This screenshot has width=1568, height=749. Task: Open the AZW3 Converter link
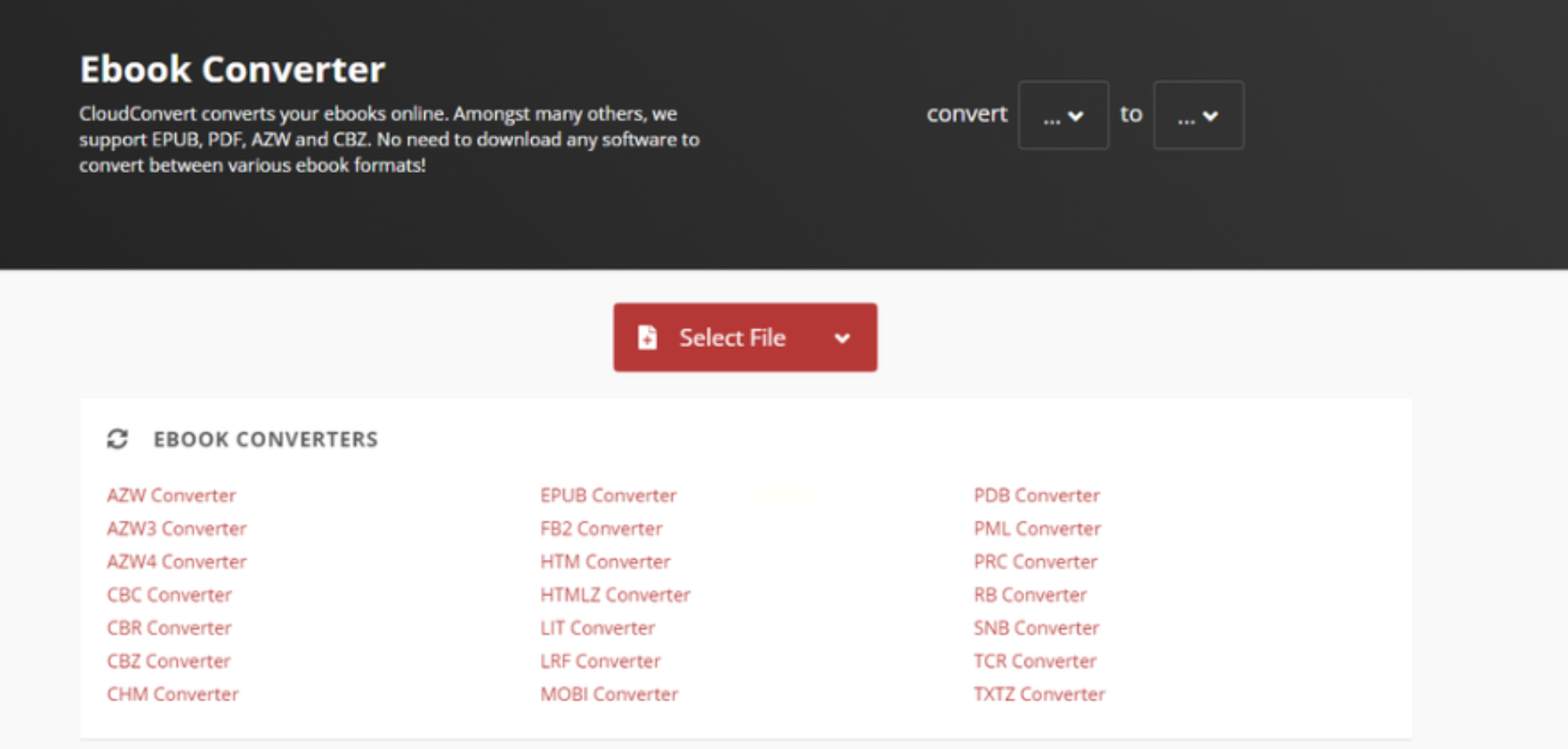(177, 528)
